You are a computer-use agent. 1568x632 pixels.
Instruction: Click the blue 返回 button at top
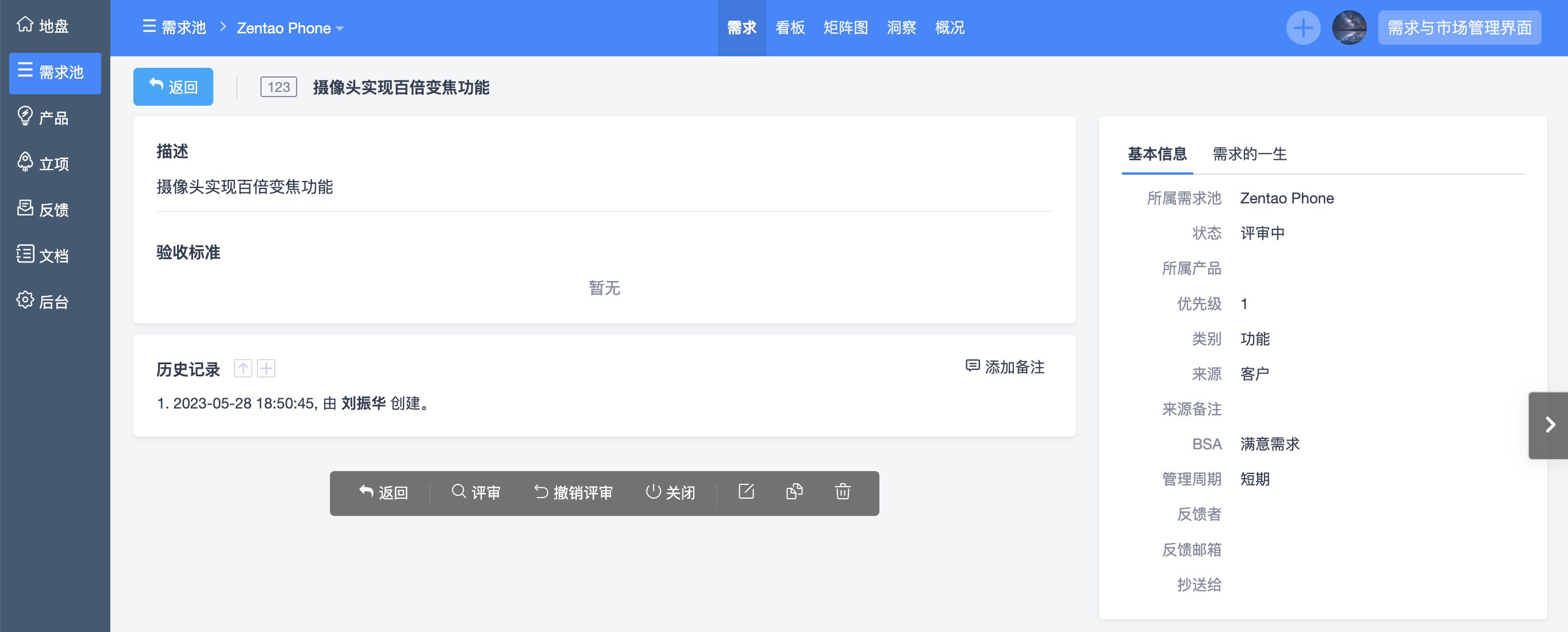[x=173, y=87]
